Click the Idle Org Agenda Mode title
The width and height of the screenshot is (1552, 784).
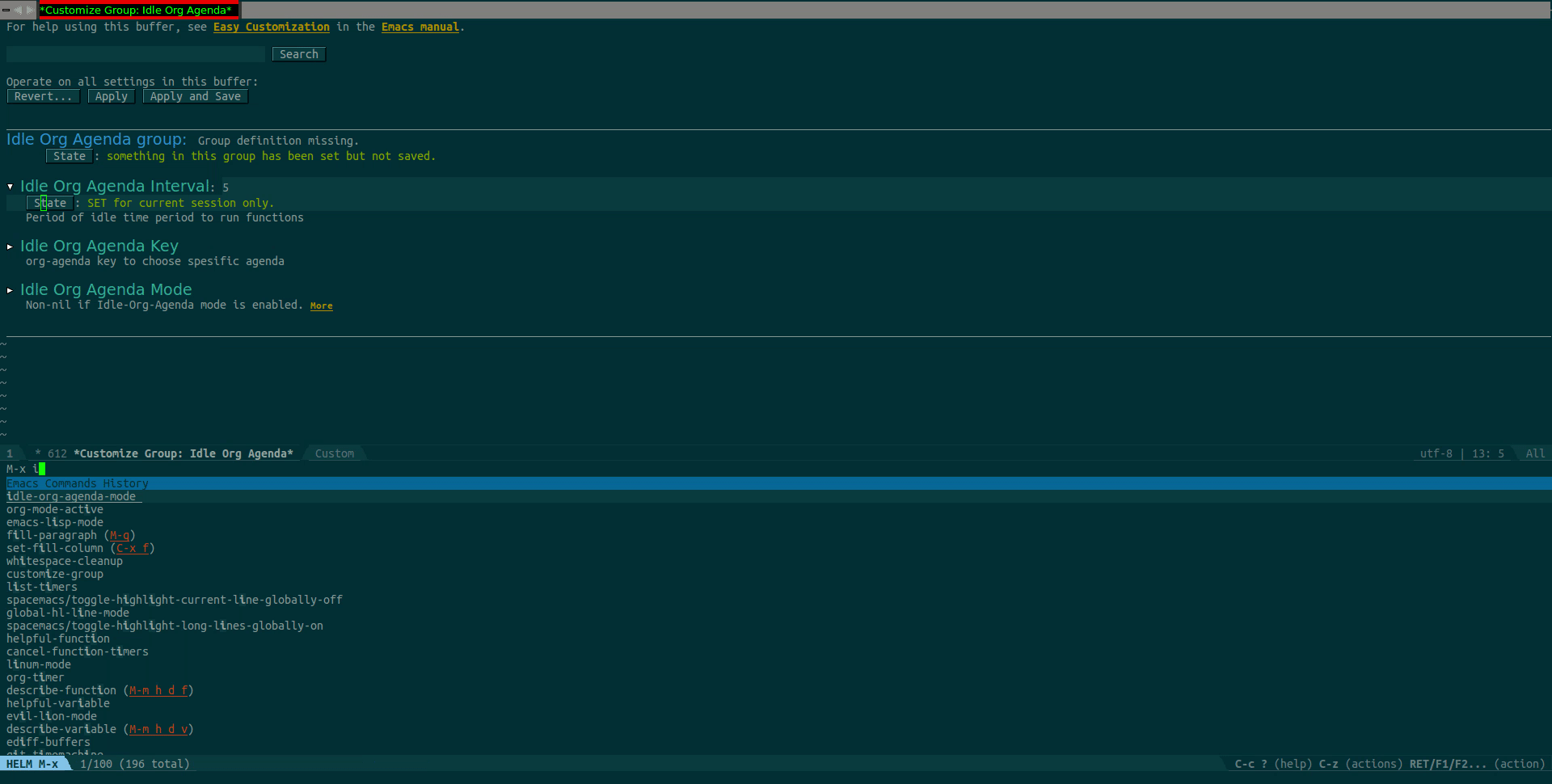click(106, 289)
